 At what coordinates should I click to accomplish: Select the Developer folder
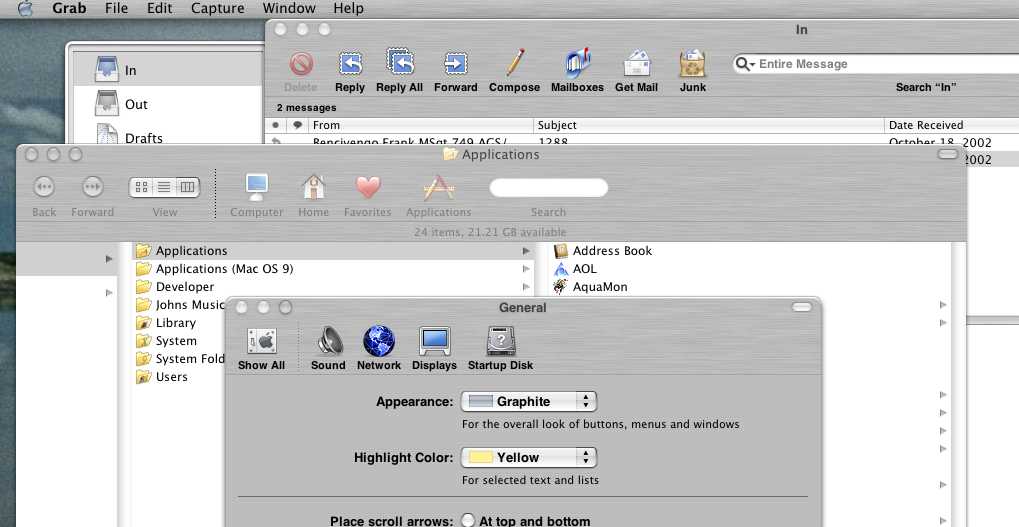175,287
